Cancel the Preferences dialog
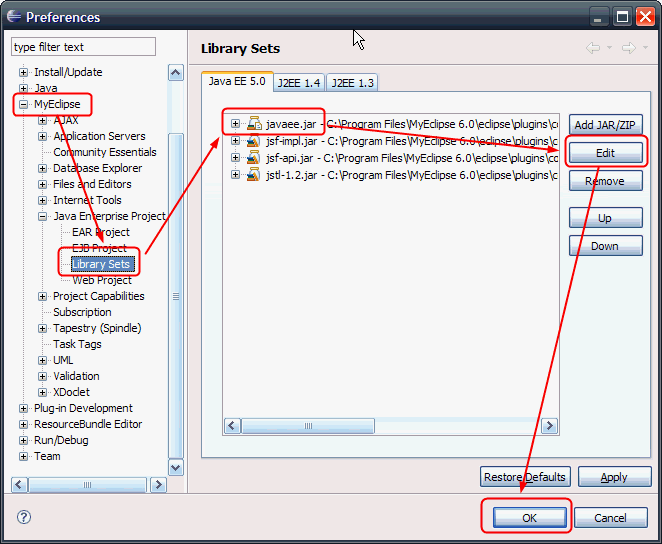 click(x=610, y=517)
